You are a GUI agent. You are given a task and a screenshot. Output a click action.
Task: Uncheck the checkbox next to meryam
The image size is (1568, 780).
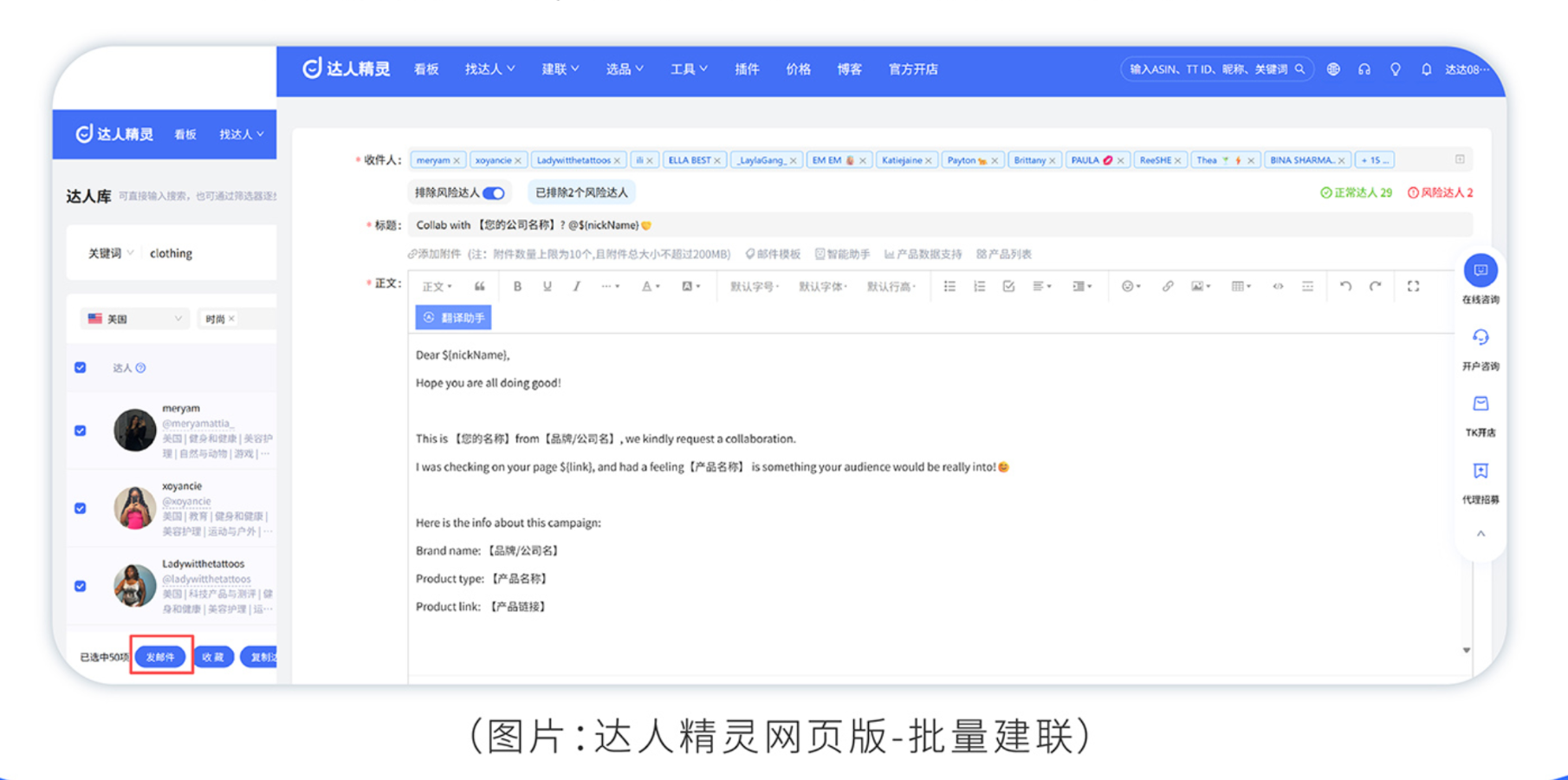(x=81, y=431)
